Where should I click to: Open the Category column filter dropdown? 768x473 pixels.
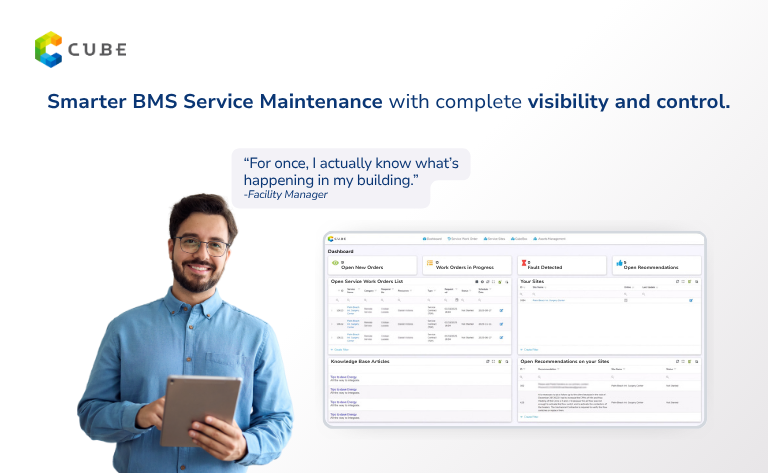pyautogui.click(x=376, y=291)
